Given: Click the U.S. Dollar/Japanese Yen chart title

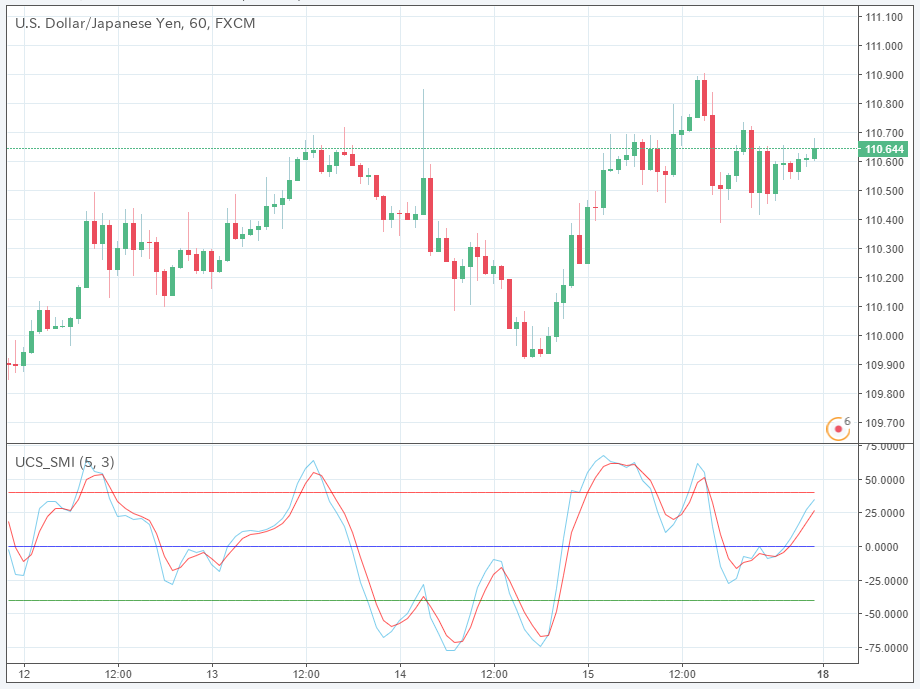Looking at the screenshot, I should point(135,23).
